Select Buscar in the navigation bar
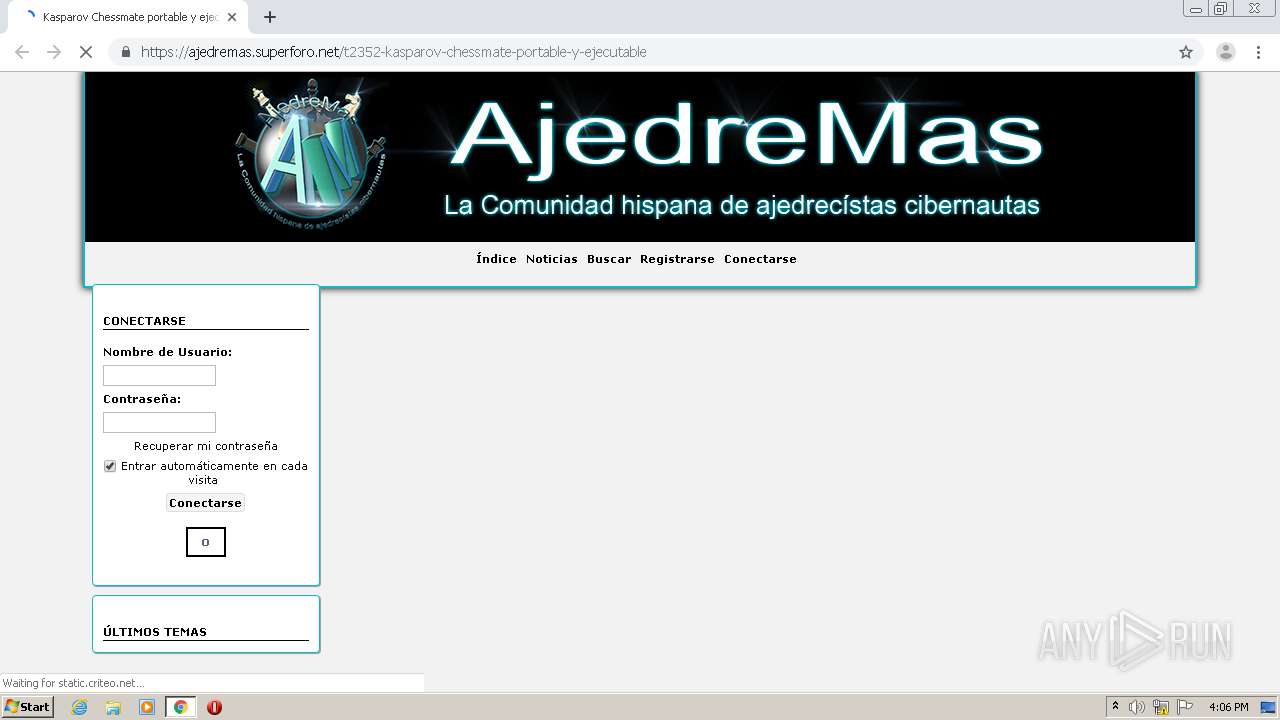 point(609,259)
